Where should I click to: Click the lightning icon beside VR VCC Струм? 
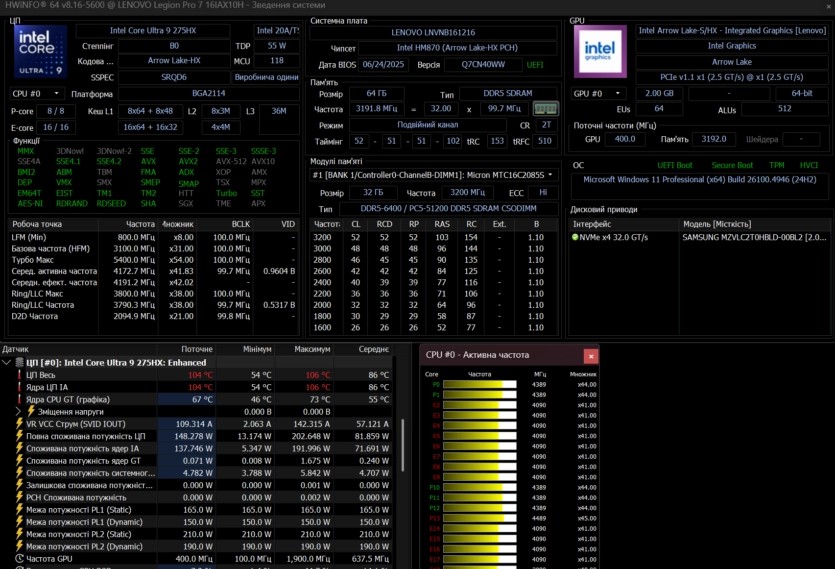[x=18, y=423]
